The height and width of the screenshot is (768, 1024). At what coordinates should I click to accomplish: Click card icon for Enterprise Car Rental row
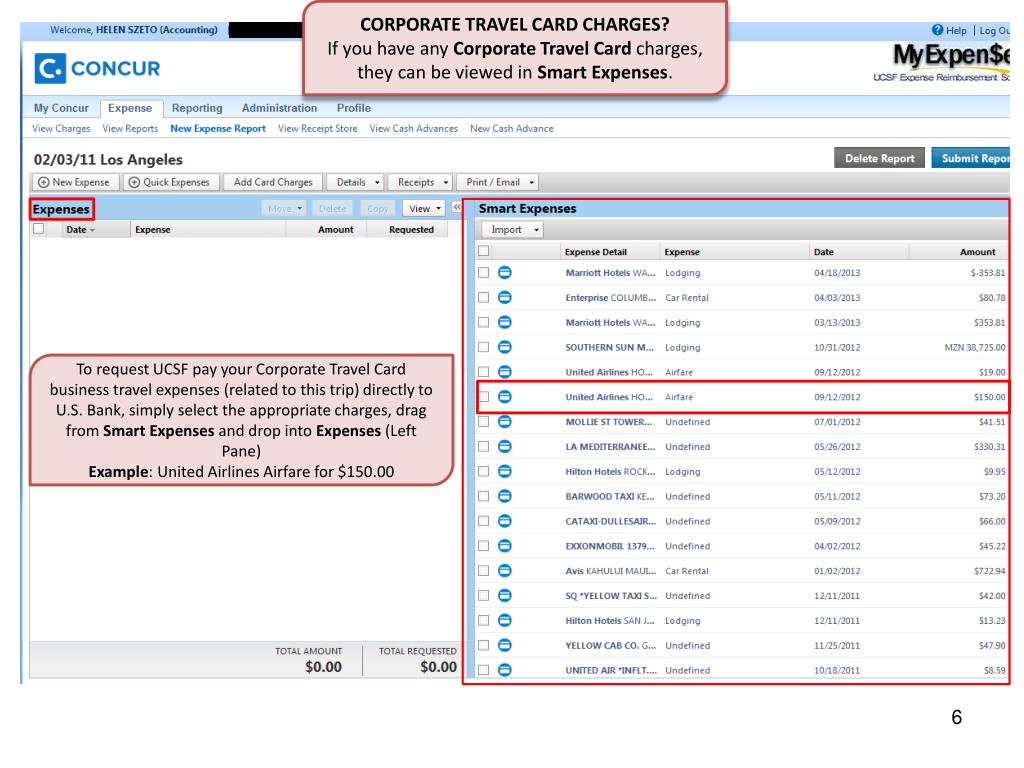click(505, 298)
